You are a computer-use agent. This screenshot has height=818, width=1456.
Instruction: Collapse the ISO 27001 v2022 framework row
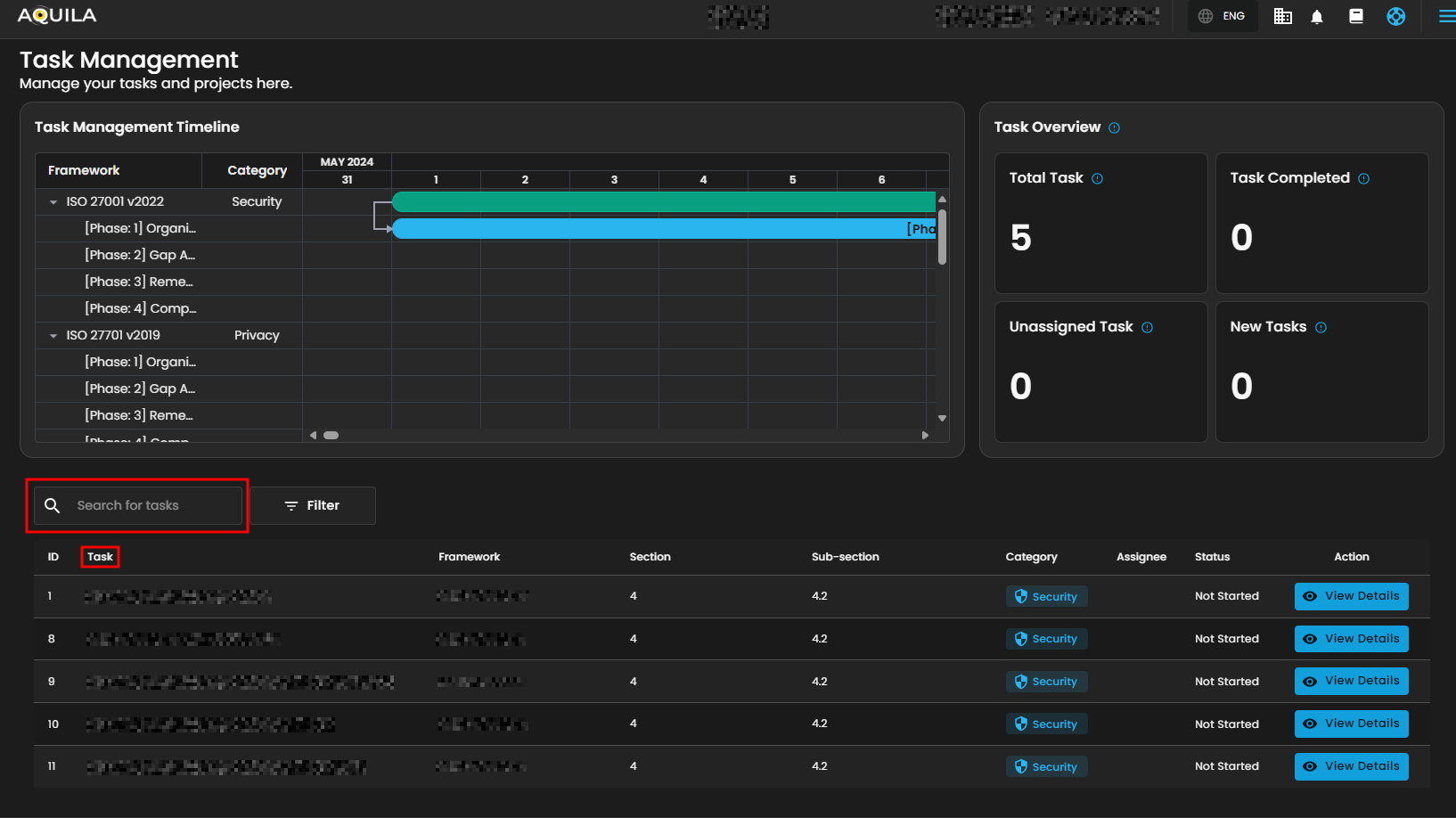(53, 202)
